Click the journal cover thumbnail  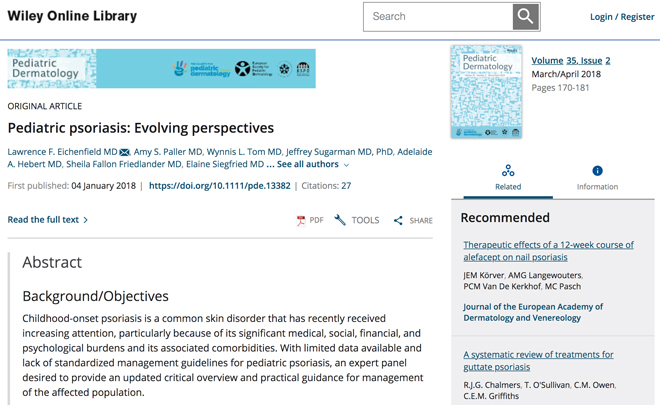click(x=486, y=92)
